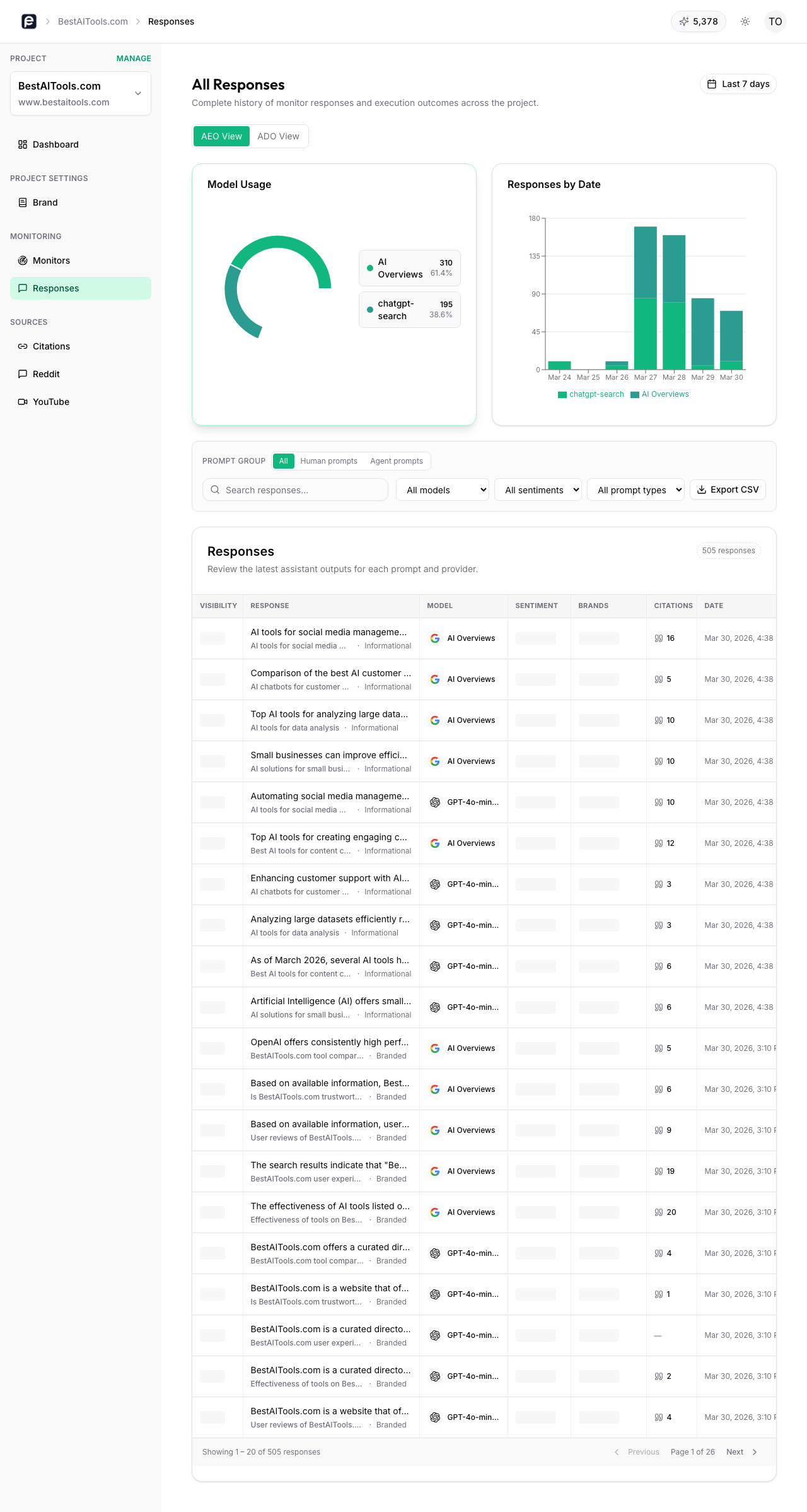Switch to ADO View
807x1512 pixels.
(x=278, y=136)
